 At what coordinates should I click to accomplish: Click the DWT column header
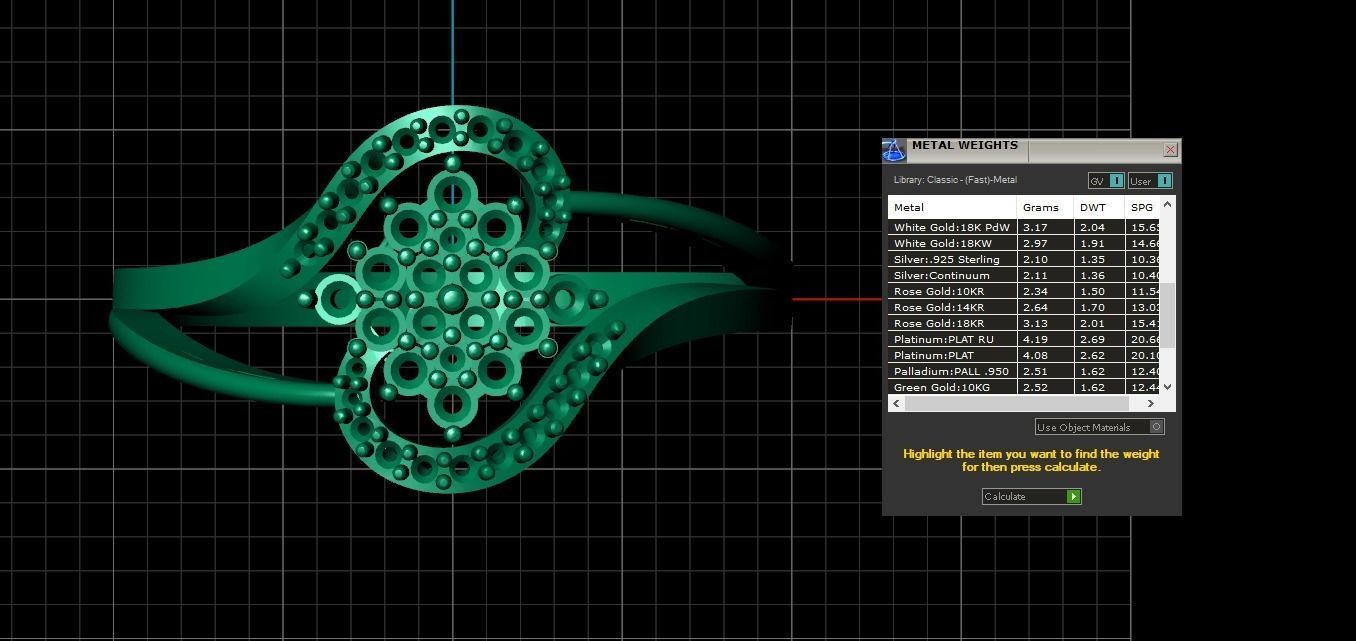(1099, 207)
